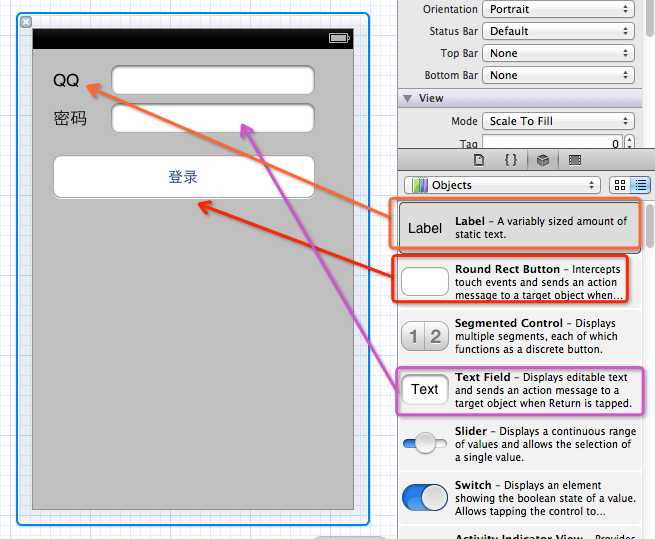Select the Segmented Control library object

519,336
